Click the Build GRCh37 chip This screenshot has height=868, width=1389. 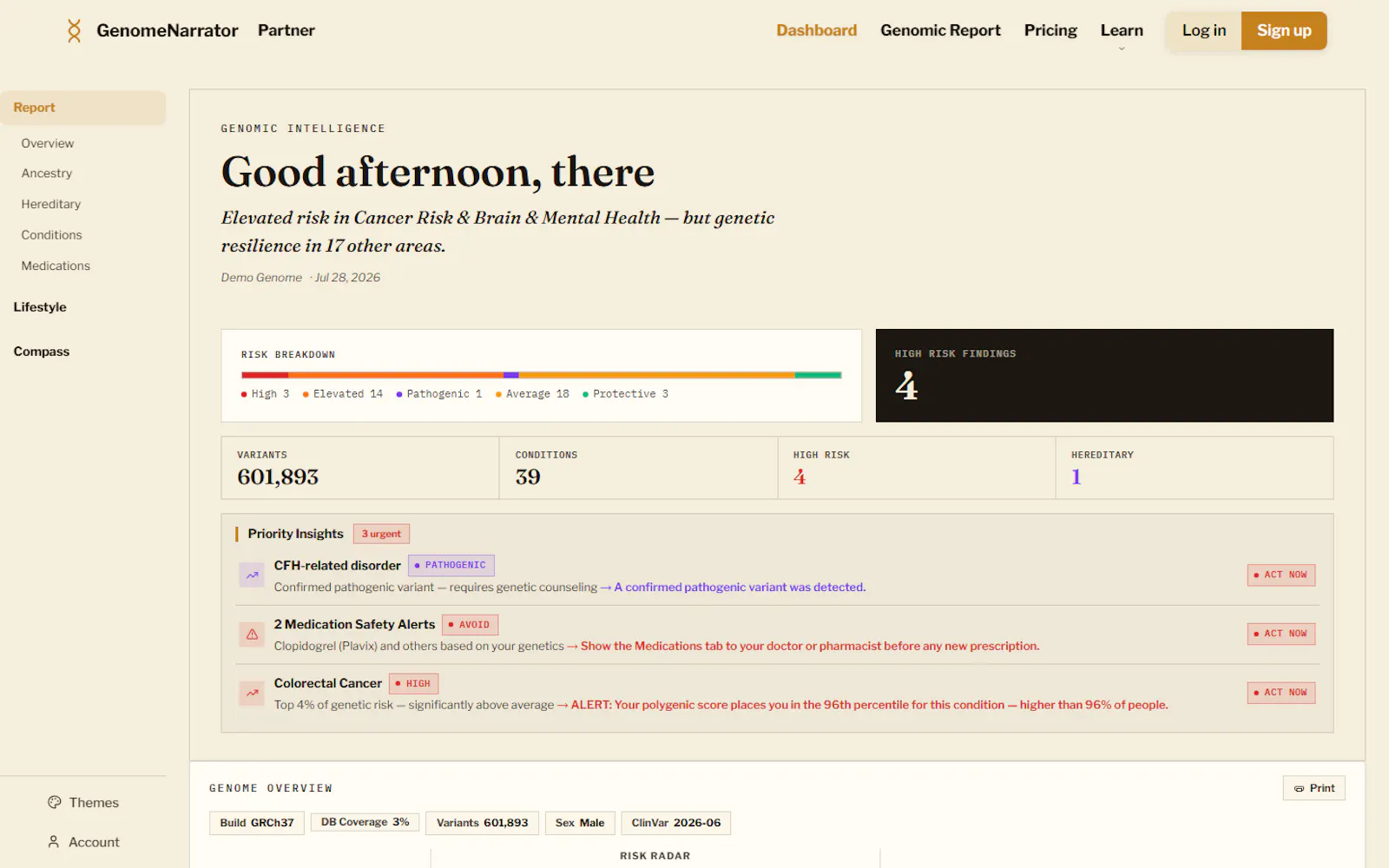tap(257, 823)
